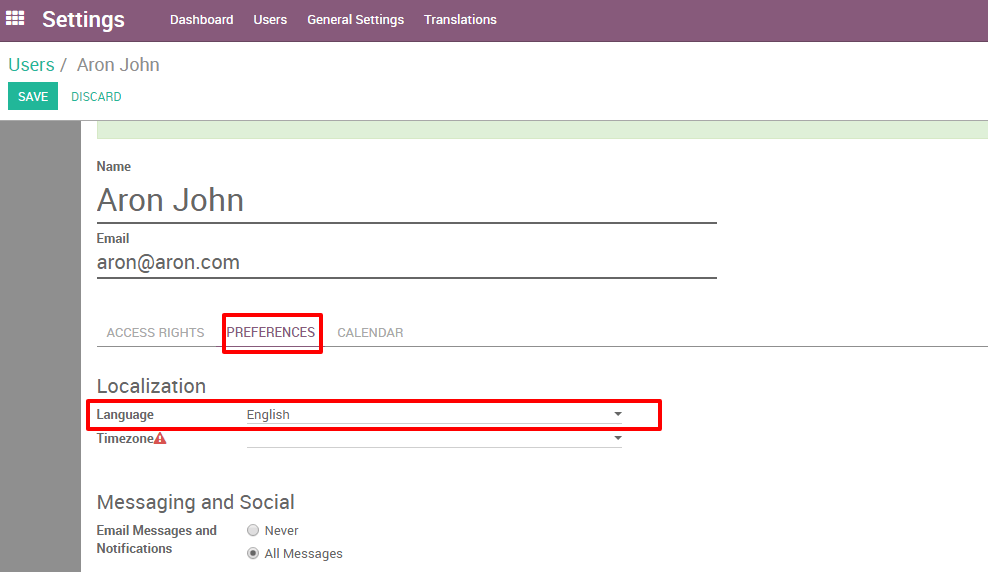
Task: Click the red Timezone warning icon
Action: [x=160, y=438]
